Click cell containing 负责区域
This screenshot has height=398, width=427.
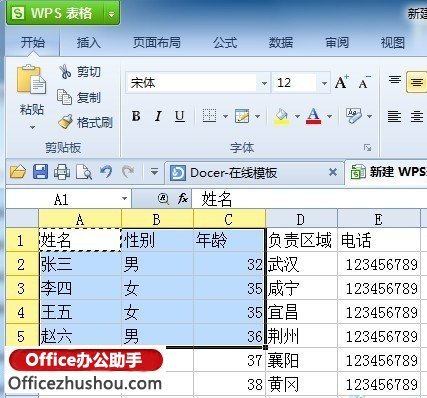(x=302, y=240)
